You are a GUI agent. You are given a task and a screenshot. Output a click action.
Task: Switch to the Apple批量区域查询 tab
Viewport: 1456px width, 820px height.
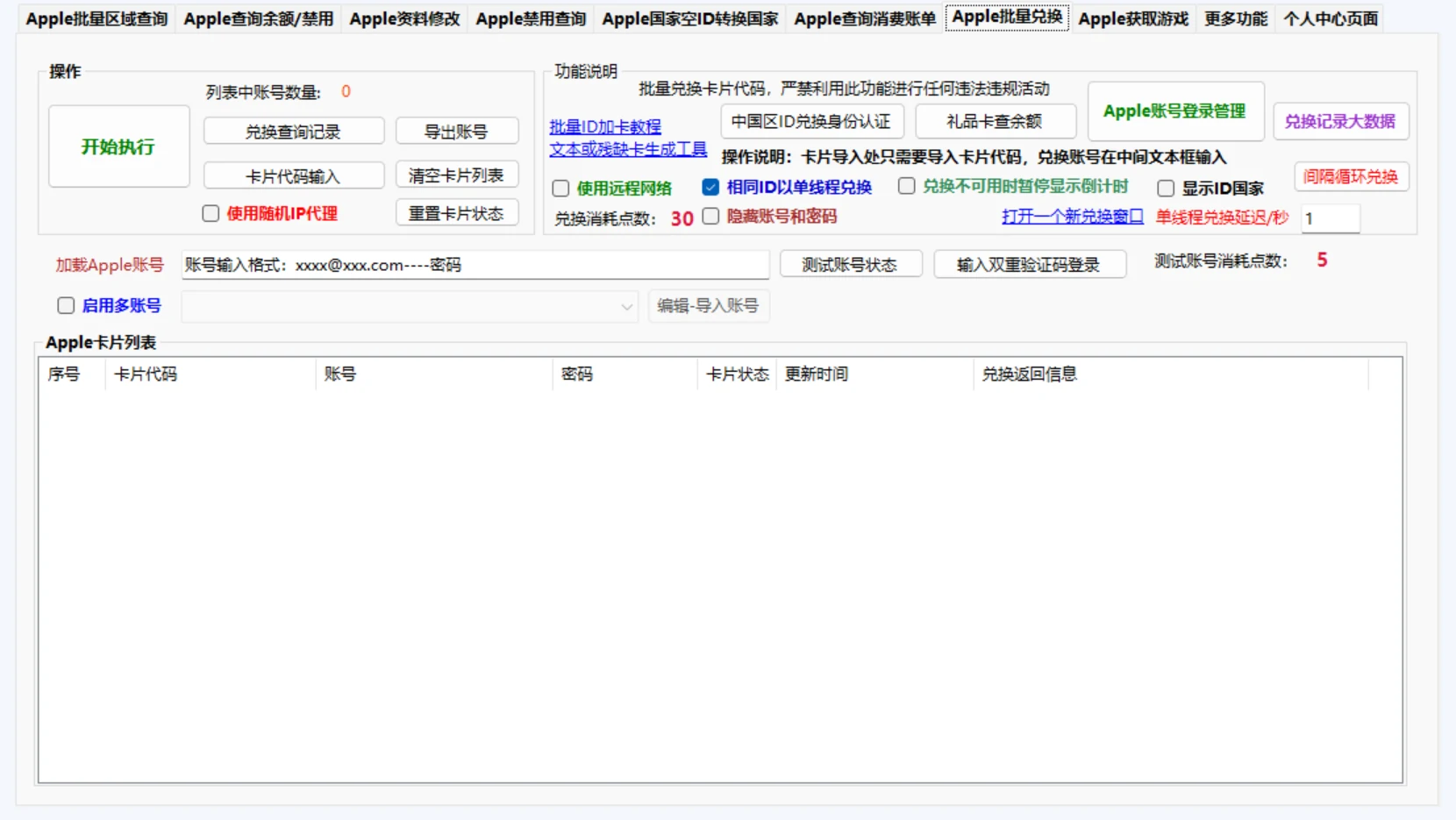click(96, 18)
